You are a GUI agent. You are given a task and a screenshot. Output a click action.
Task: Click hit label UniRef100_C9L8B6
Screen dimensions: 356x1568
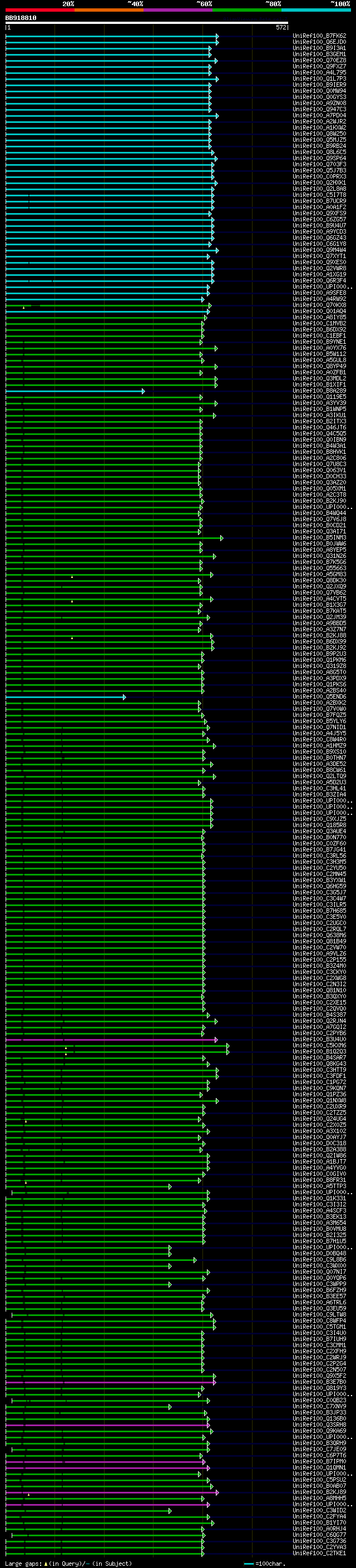[319, 1259]
